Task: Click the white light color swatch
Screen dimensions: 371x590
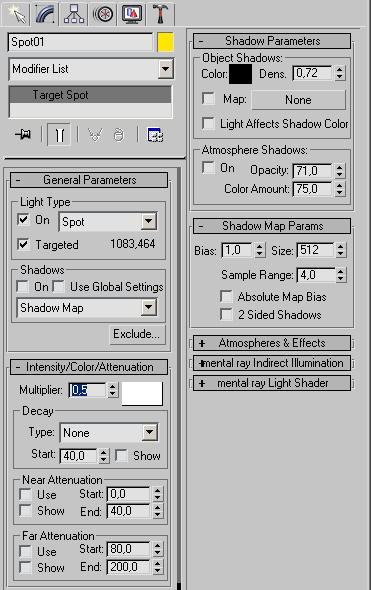Action: click(142, 394)
